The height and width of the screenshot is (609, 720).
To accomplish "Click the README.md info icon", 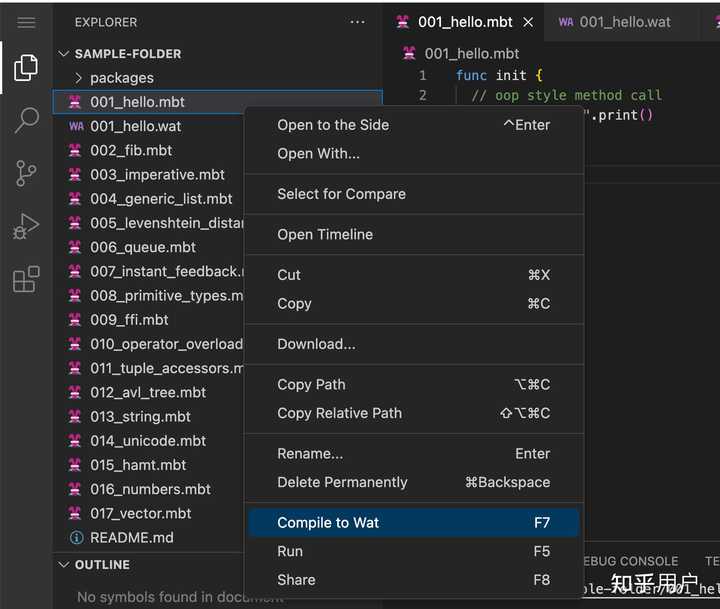I will [x=76, y=538].
